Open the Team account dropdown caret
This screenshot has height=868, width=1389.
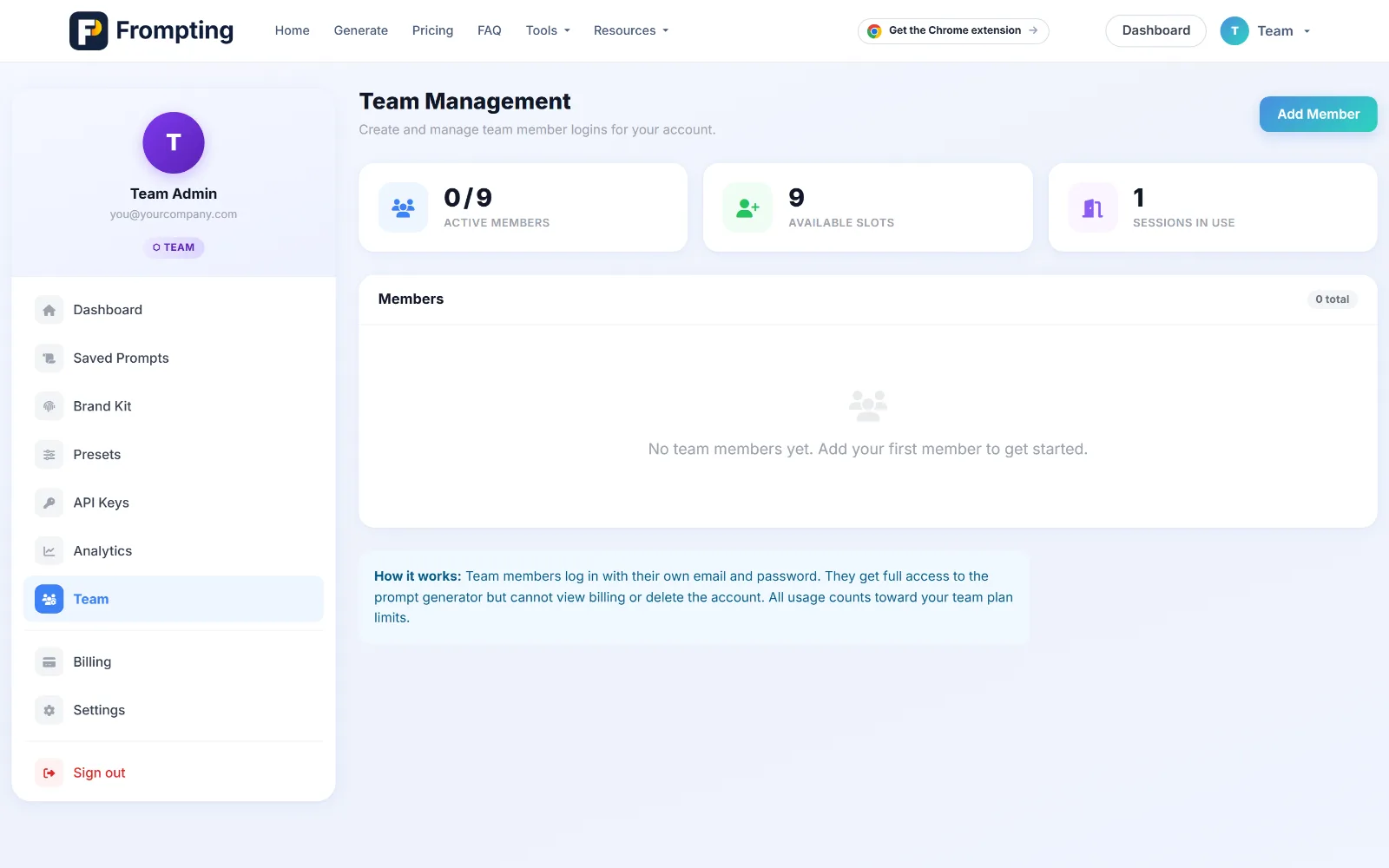click(x=1307, y=31)
